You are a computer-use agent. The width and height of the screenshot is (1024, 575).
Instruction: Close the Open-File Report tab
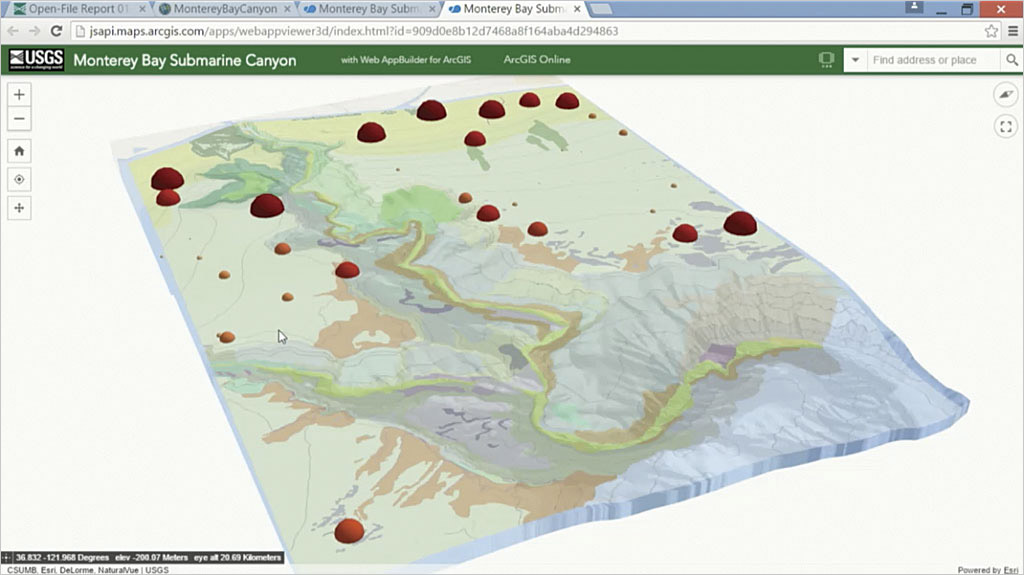[x=142, y=9]
